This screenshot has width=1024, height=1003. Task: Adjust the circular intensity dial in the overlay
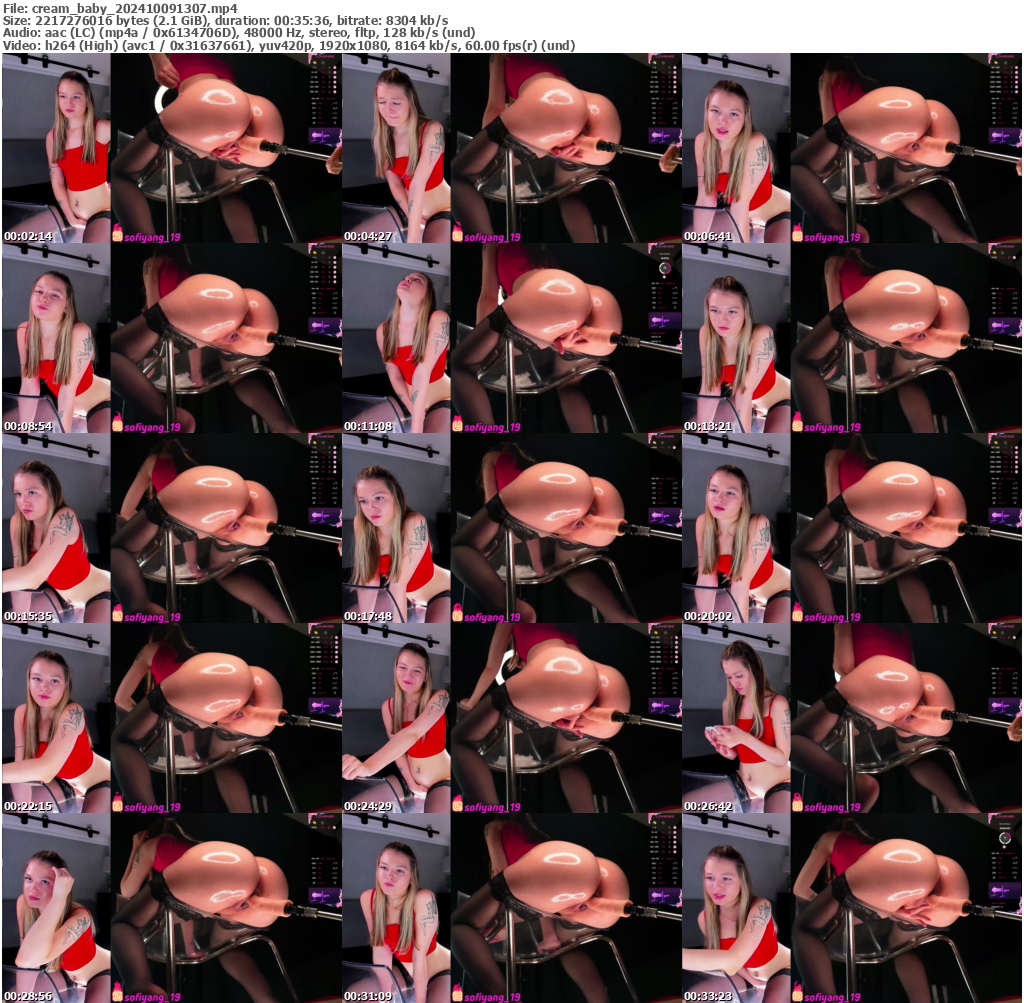coord(665,268)
